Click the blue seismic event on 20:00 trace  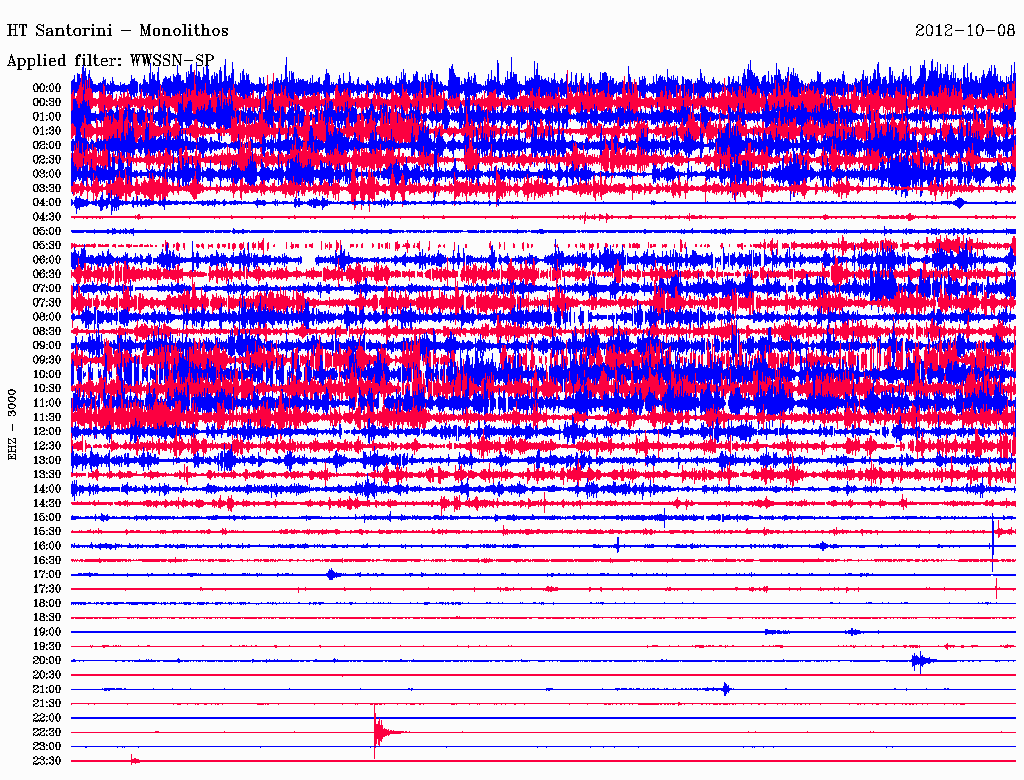click(920, 660)
